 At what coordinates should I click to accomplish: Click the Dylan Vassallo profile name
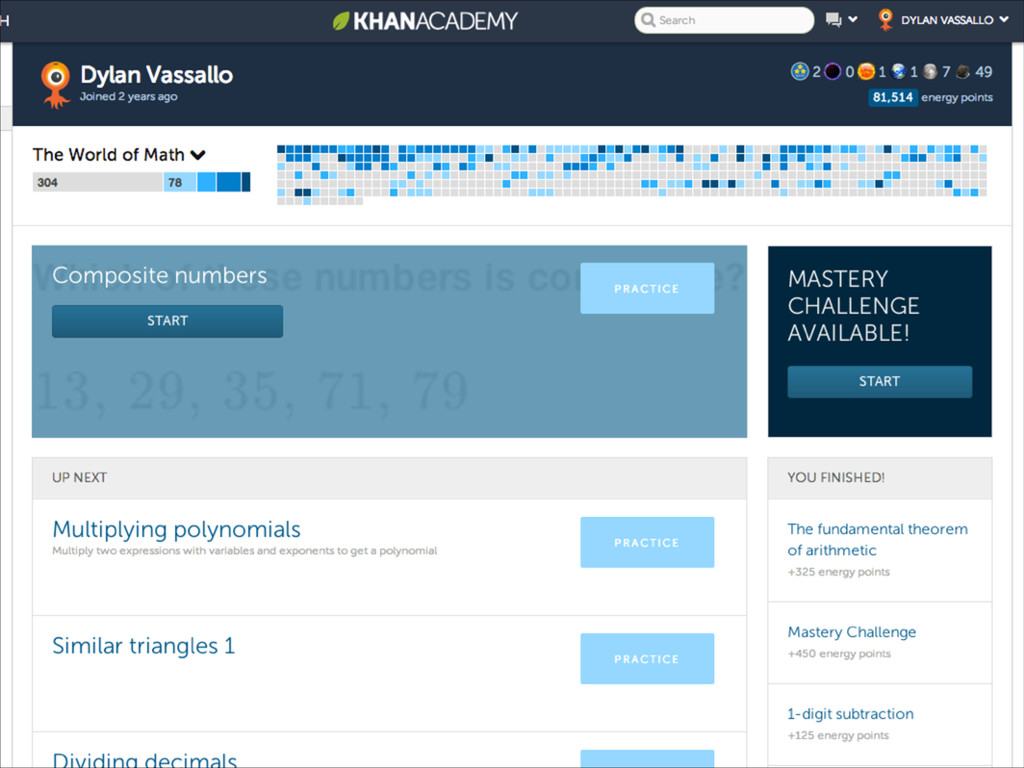[156, 75]
